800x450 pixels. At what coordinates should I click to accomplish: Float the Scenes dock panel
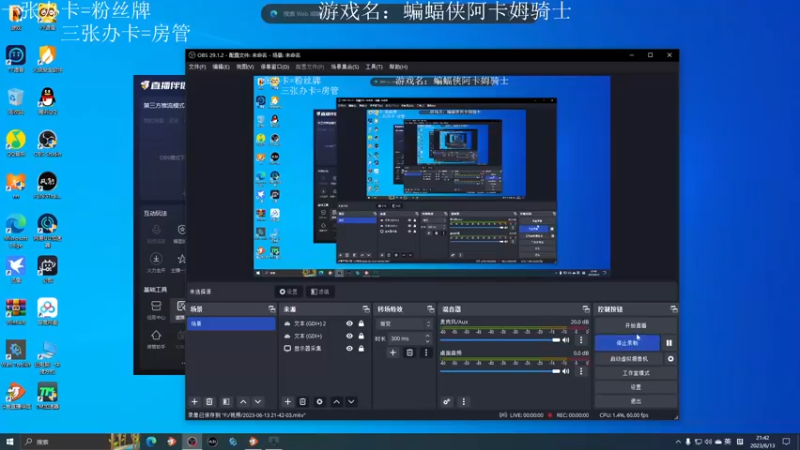click(271, 309)
